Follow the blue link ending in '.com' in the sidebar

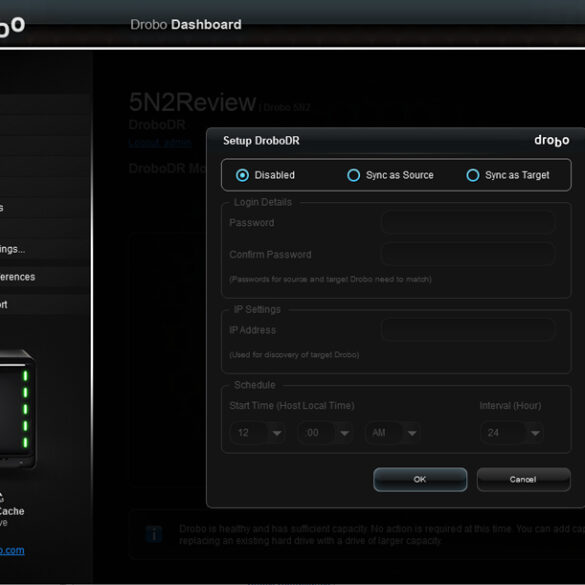pos(12,550)
